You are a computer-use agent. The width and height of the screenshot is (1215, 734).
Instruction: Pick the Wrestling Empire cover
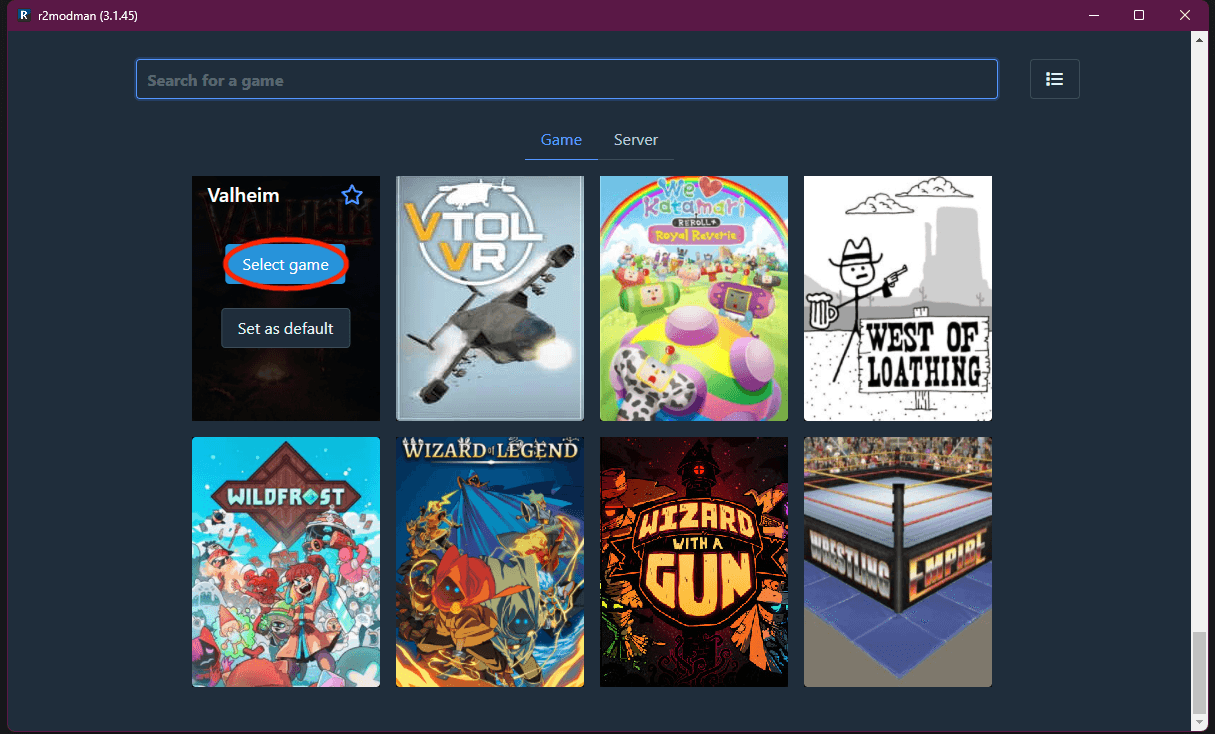(x=898, y=562)
